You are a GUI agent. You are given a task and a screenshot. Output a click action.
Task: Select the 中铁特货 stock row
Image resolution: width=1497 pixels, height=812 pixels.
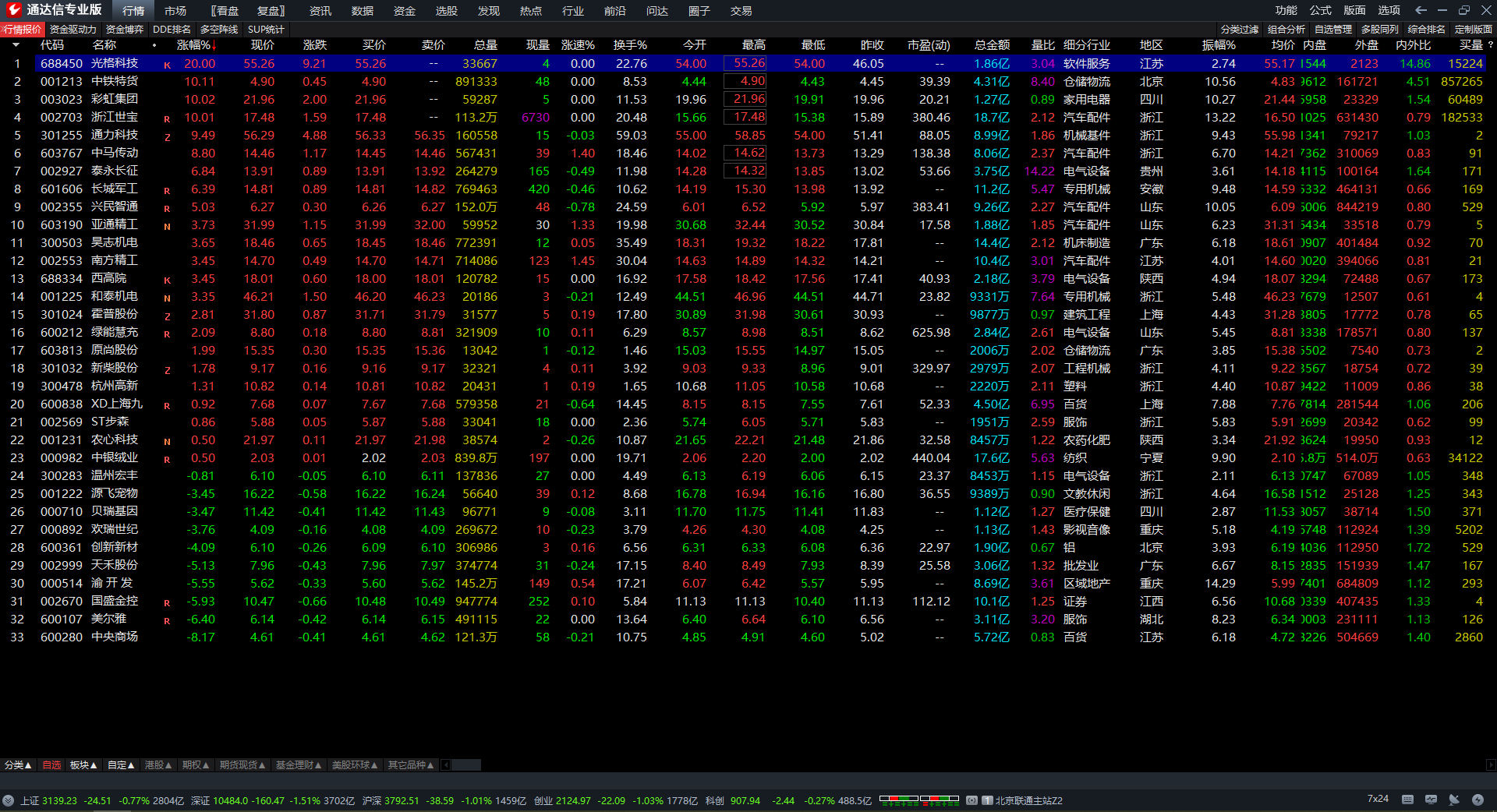tap(748, 81)
